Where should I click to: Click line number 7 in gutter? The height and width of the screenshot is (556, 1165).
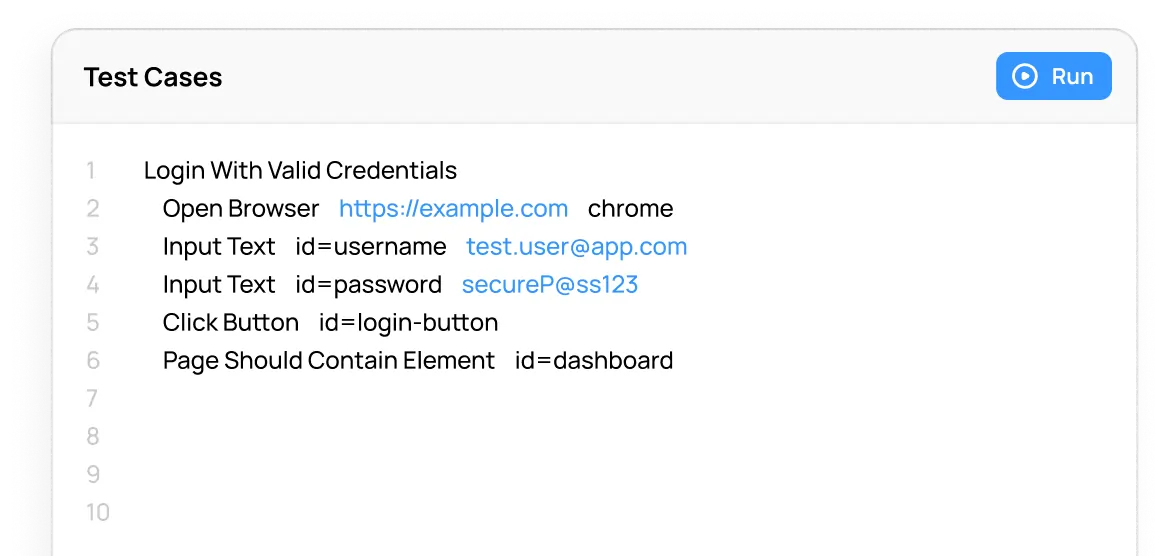pyautogui.click(x=93, y=399)
